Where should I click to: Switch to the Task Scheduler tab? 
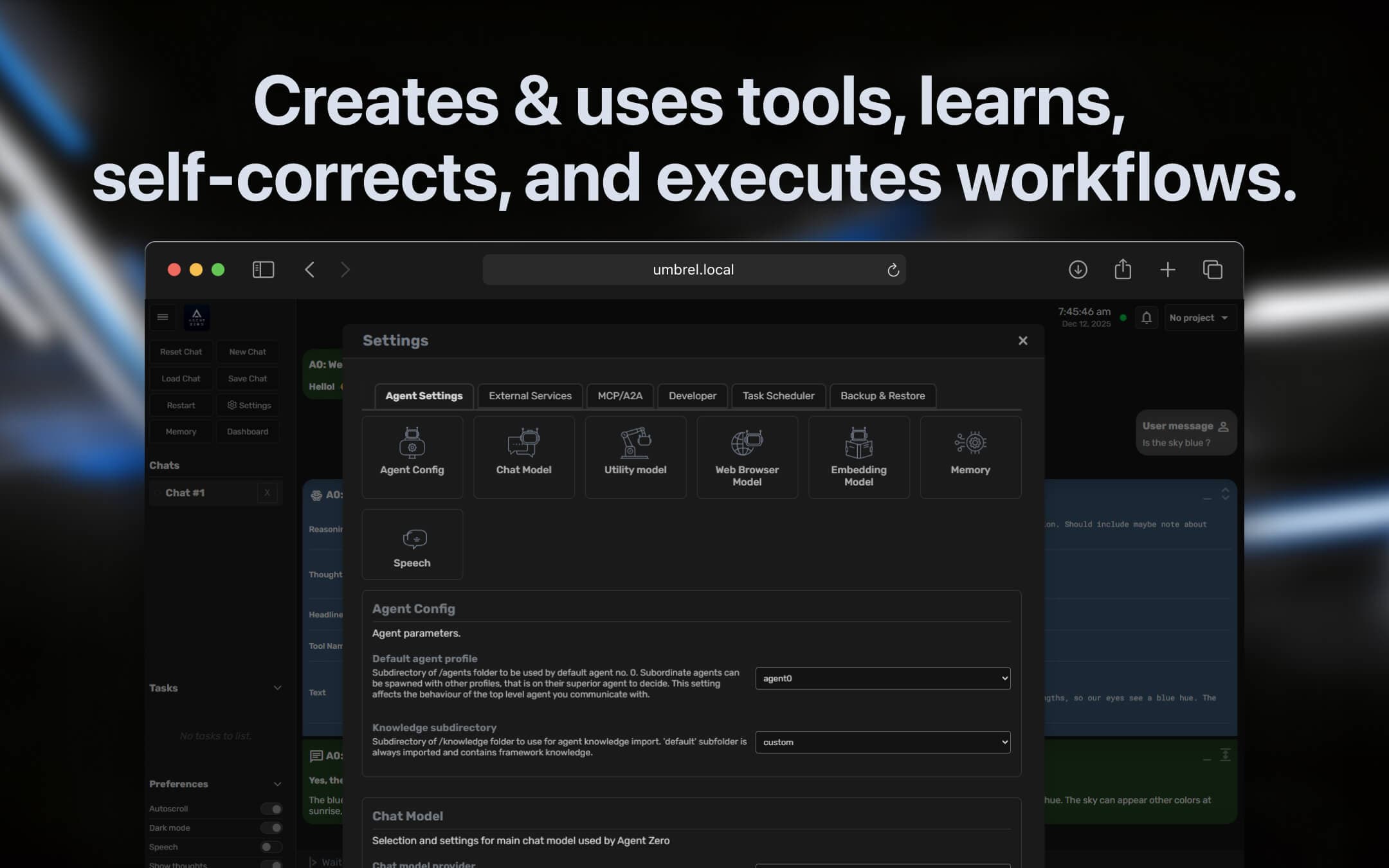pyautogui.click(x=778, y=396)
